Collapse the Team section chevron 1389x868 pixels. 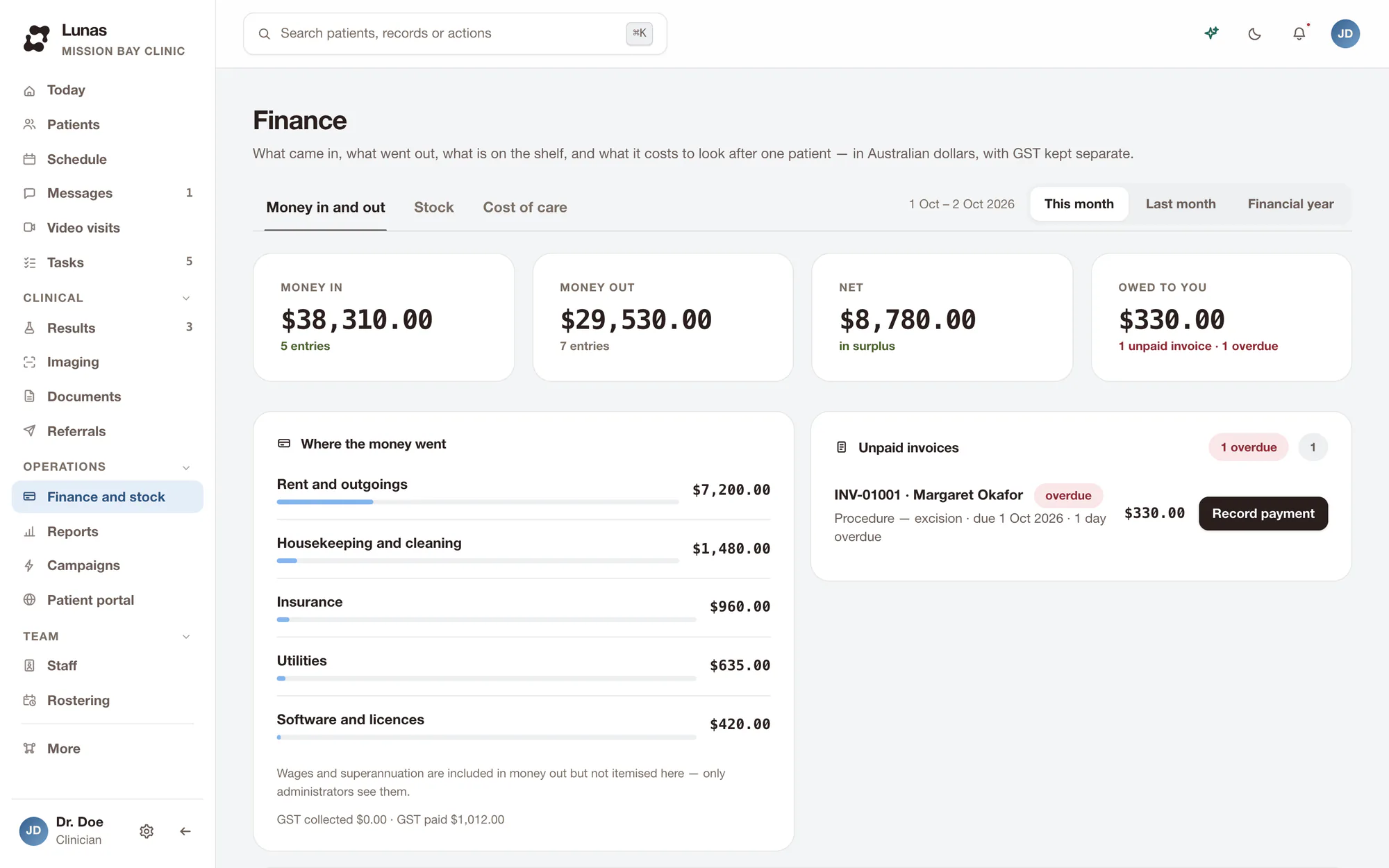point(186,637)
